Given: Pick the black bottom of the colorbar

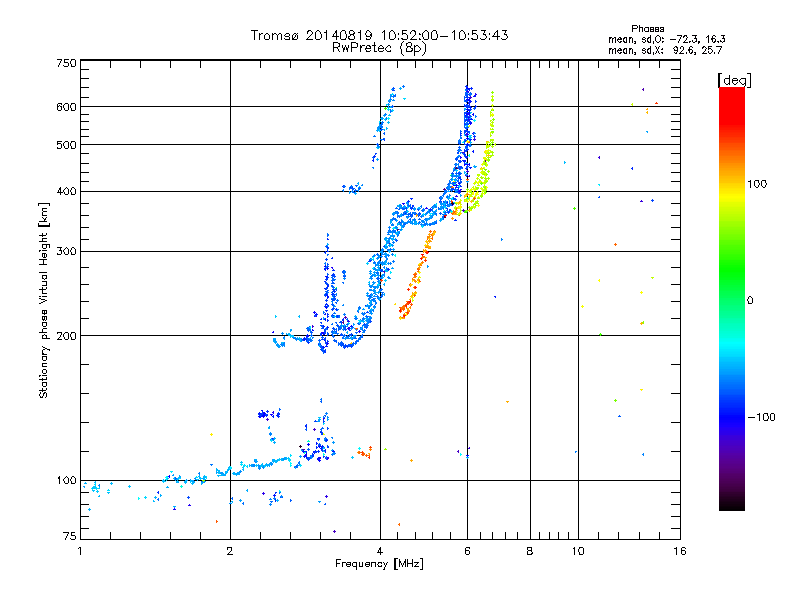Looking at the screenshot, I should 732,503.
